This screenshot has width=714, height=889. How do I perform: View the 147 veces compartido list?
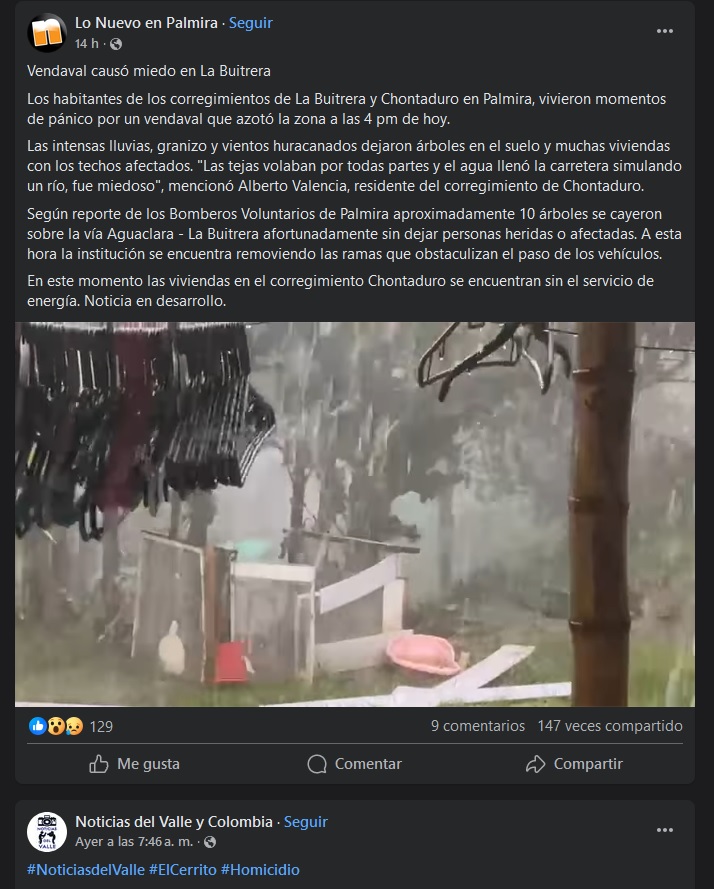pyautogui.click(x=610, y=726)
